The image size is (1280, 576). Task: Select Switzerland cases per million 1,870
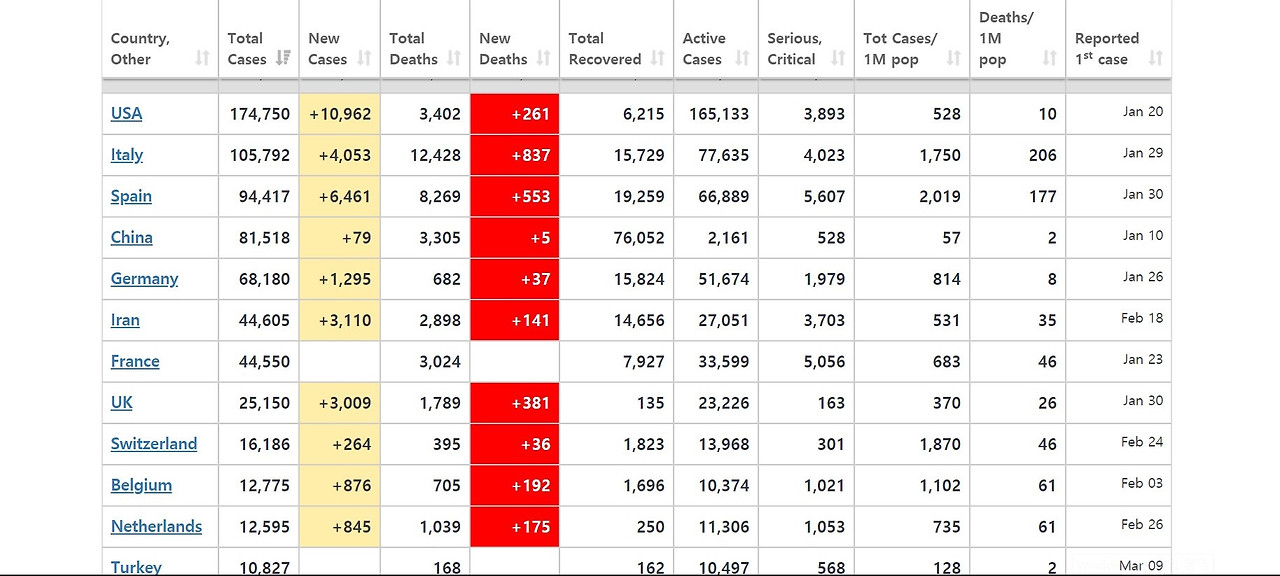pyautogui.click(x=940, y=444)
